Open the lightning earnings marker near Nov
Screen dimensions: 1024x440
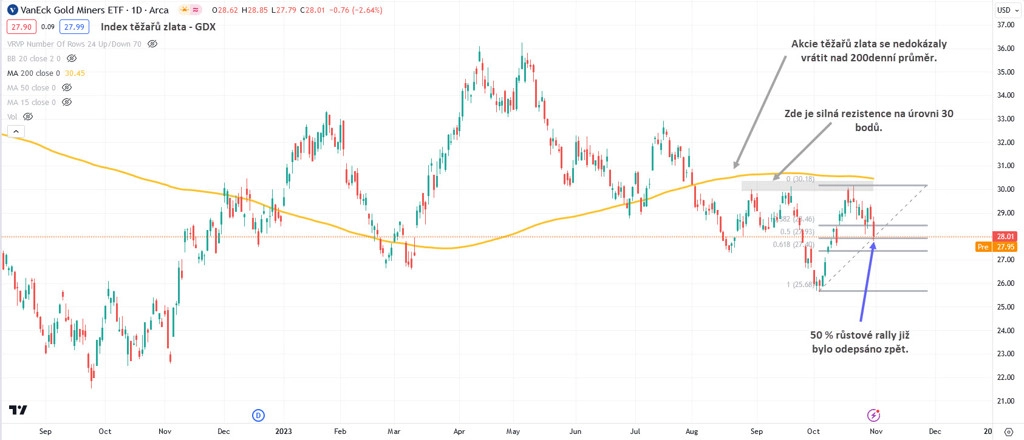click(x=874, y=415)
